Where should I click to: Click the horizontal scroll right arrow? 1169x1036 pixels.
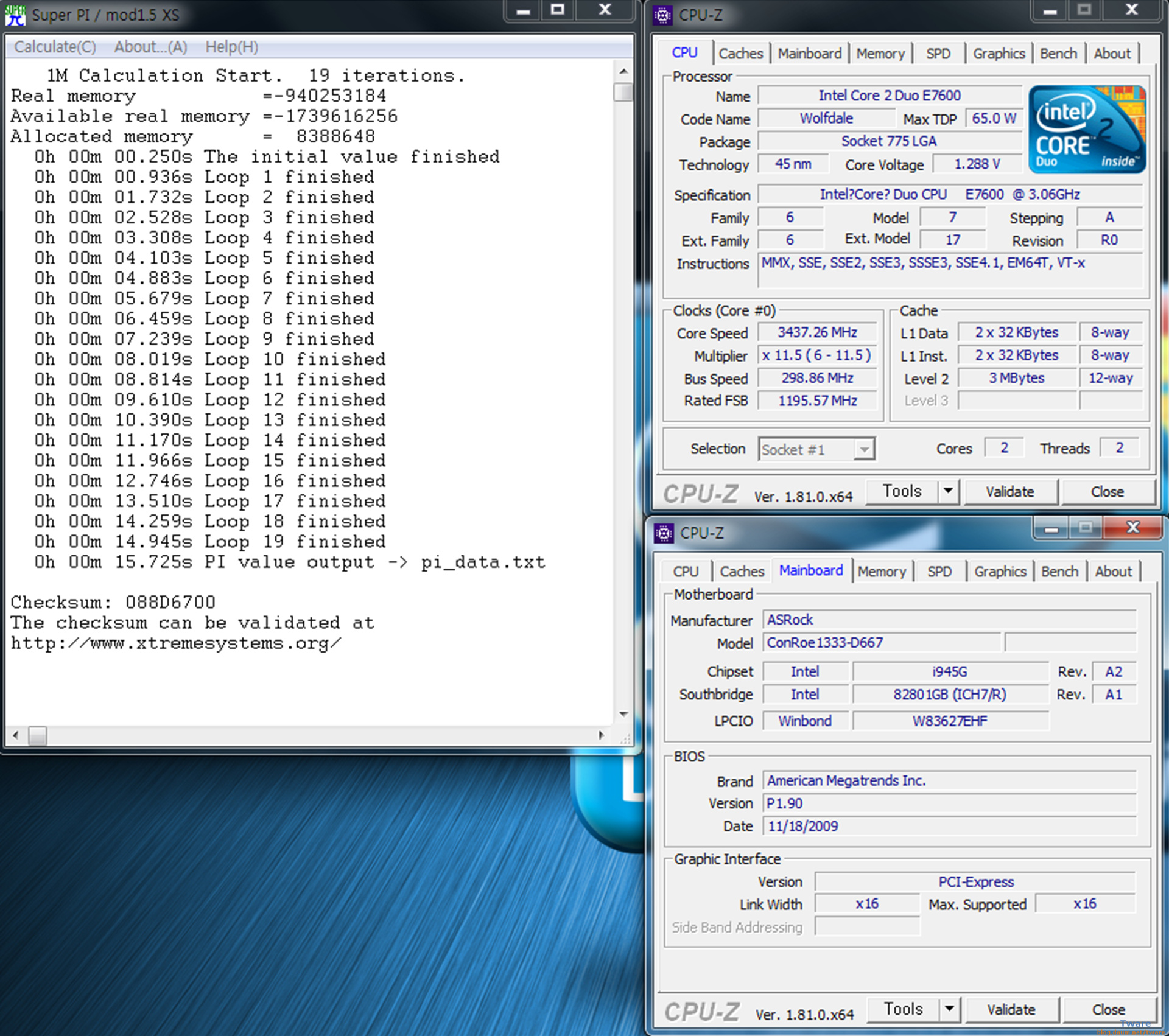coord(602,735)
